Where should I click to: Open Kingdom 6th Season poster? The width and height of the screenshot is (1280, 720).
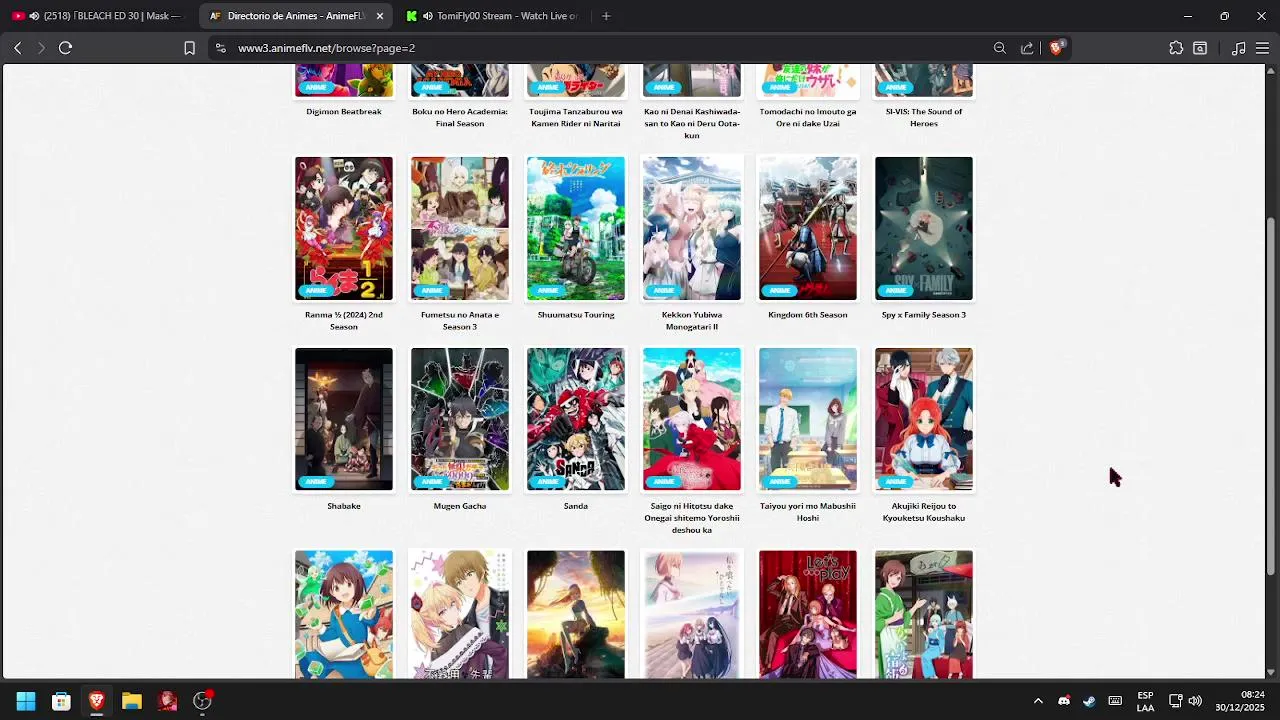tap(808, 228)
